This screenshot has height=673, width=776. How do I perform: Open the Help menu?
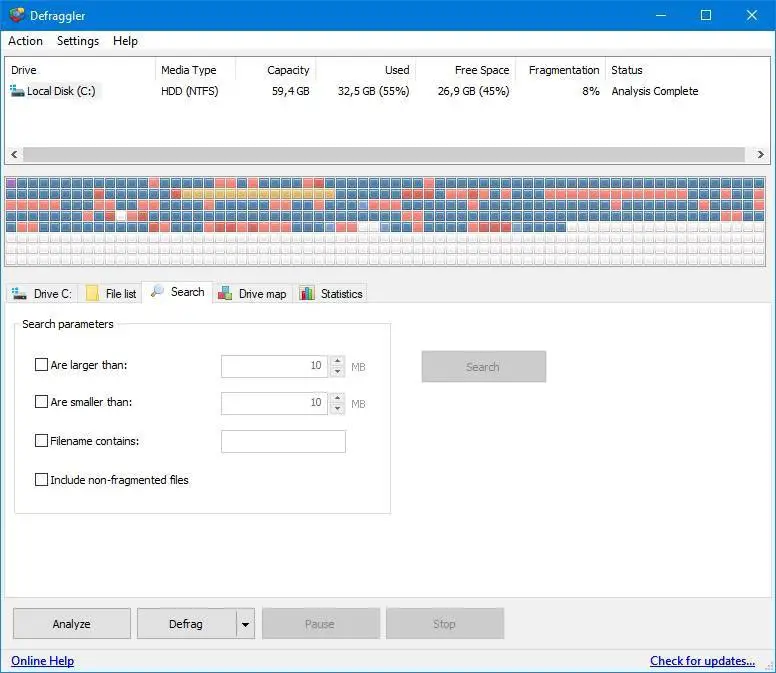(x=125, y=41)
